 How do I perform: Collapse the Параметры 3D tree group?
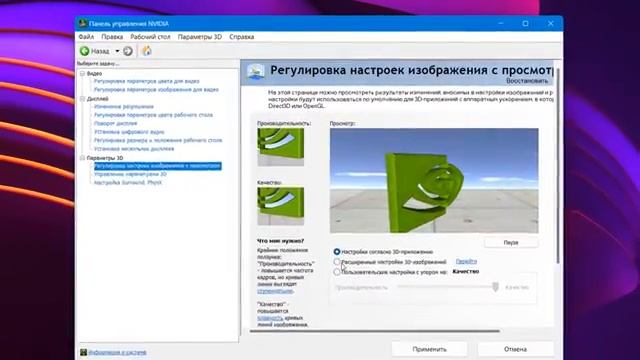(82, 158)
